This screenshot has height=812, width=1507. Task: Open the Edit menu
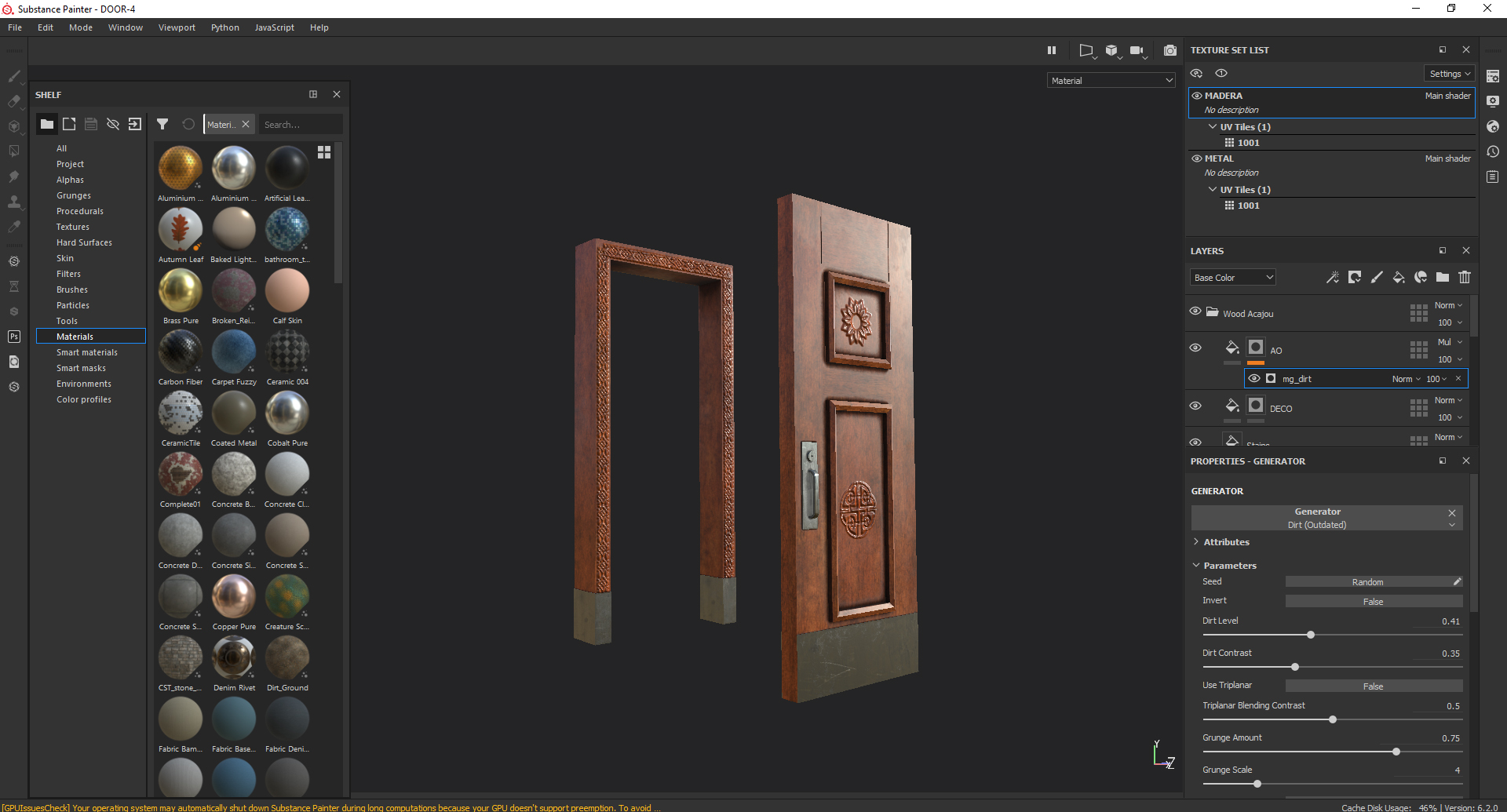click(x=46, y=27)
